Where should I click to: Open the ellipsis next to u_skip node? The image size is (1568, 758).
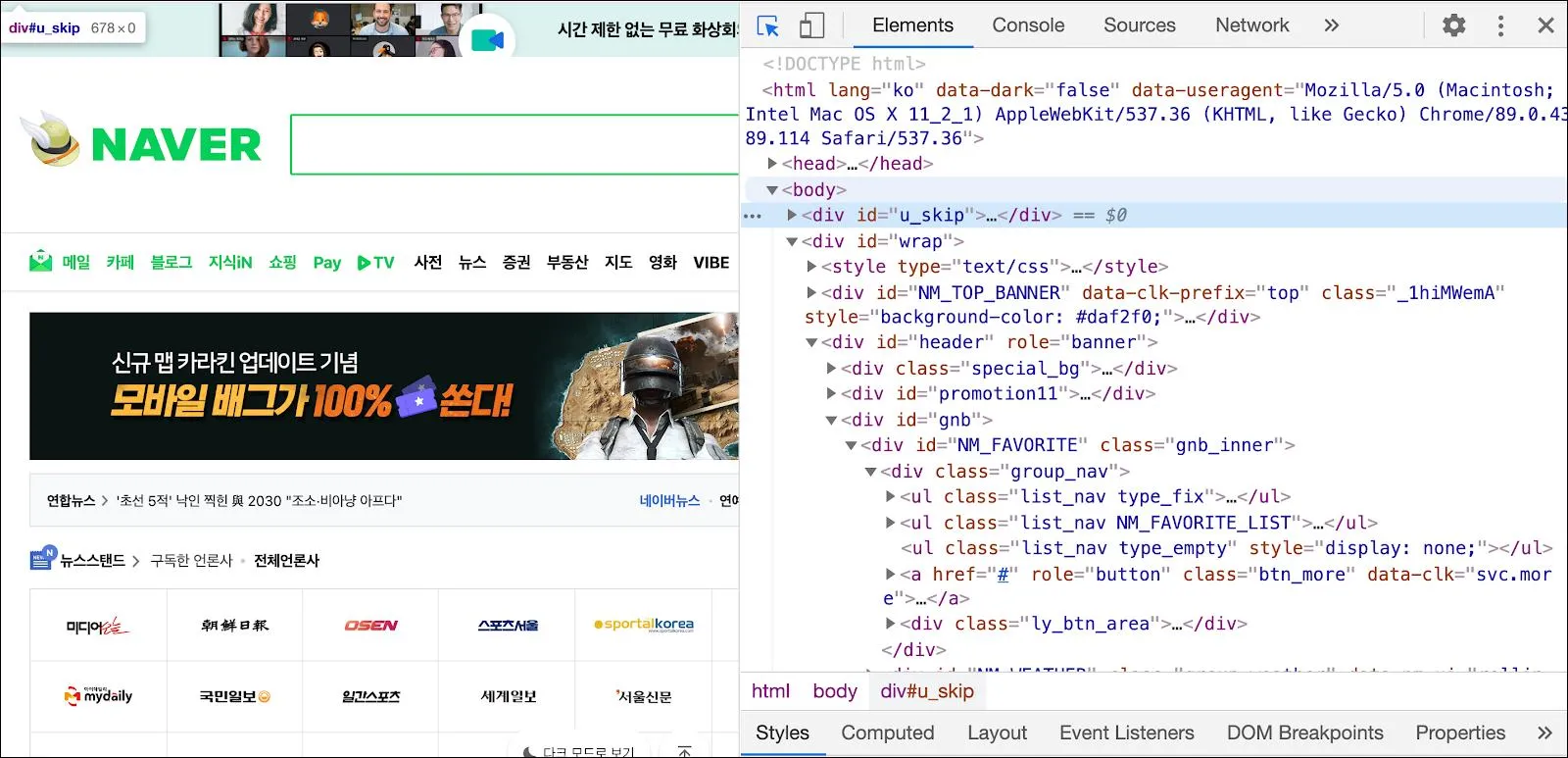[x=753, y=216]
